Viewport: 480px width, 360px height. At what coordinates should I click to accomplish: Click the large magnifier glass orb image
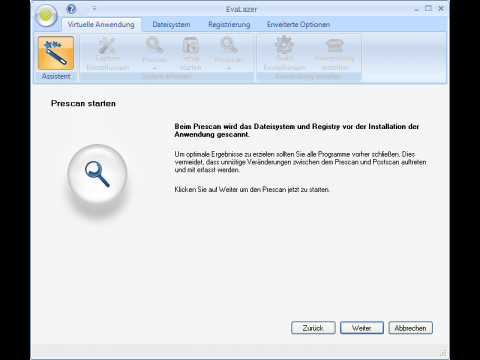click(97, 174)
